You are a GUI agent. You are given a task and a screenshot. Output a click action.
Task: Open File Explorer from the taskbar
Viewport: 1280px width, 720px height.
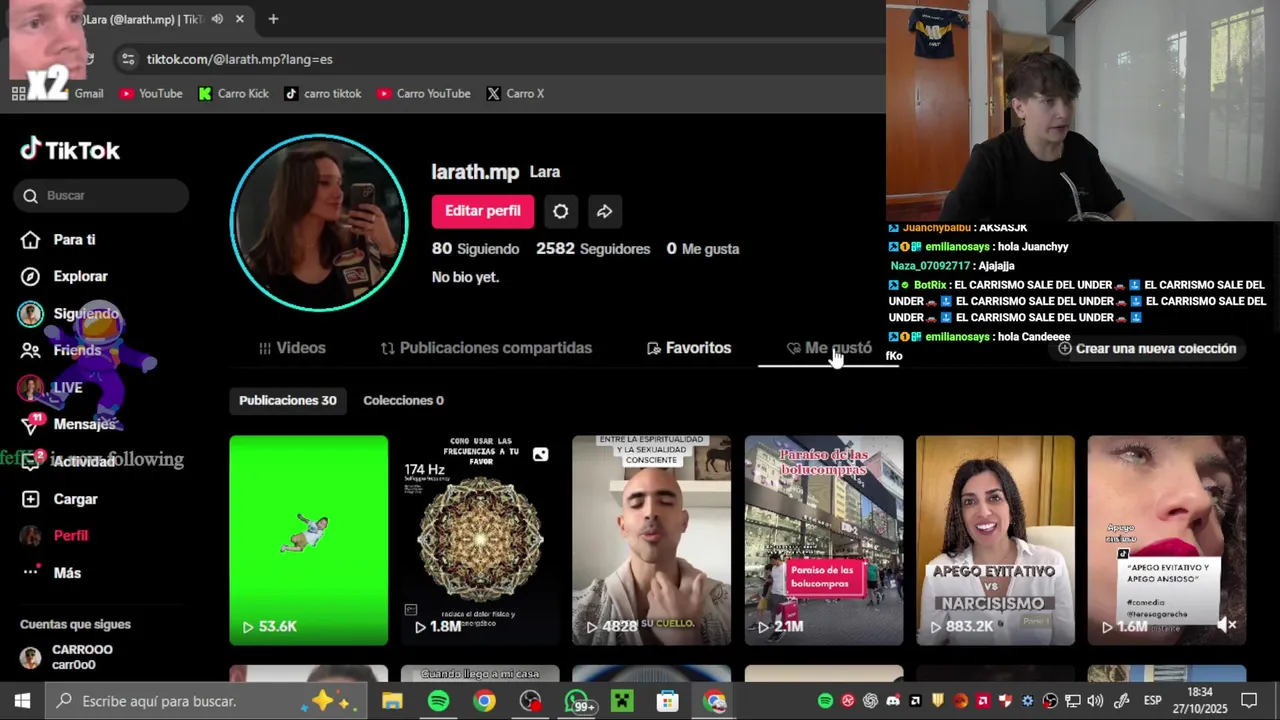tap(392, 701)
